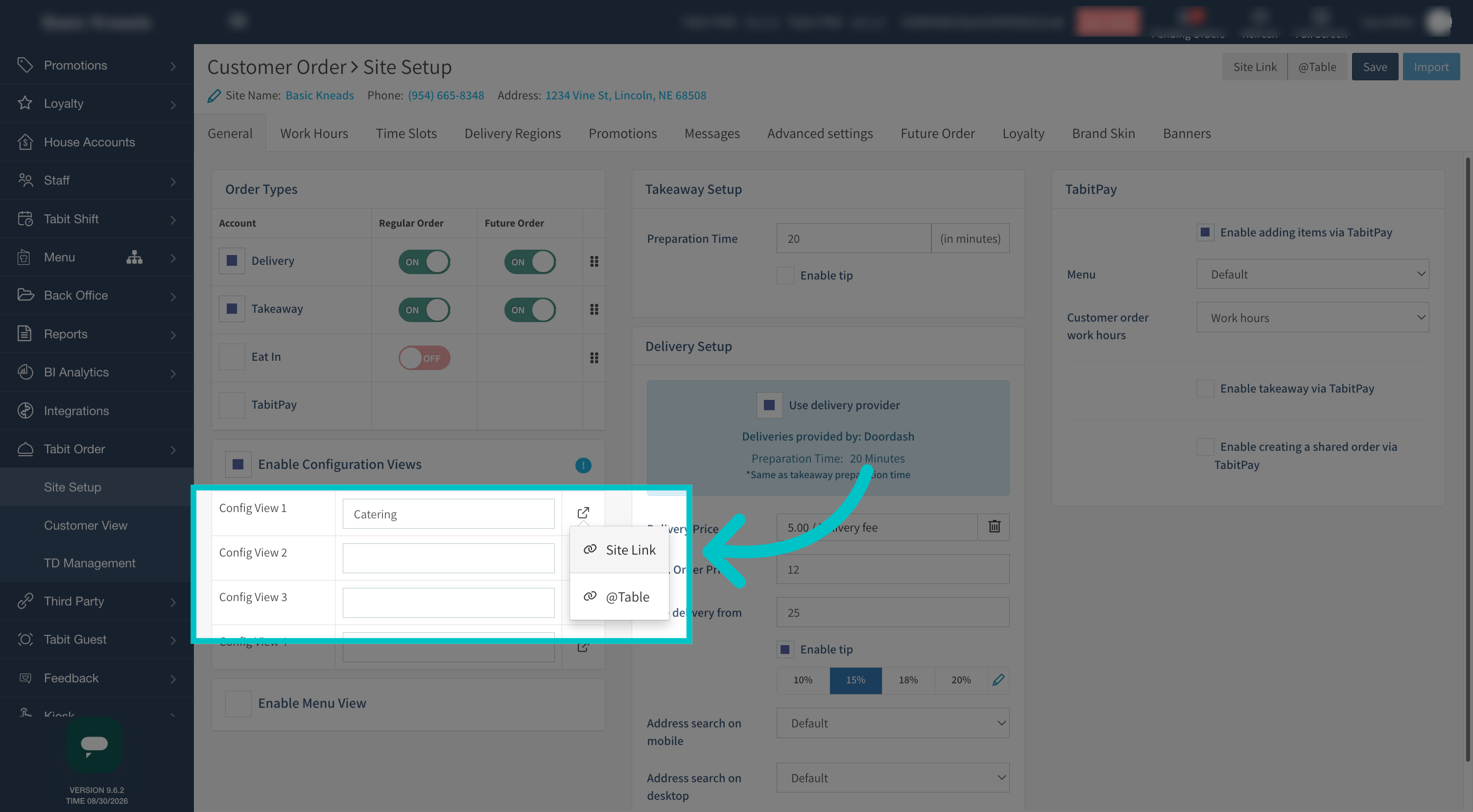Click the Promotions tag icon in sidebar

point(24,65)
